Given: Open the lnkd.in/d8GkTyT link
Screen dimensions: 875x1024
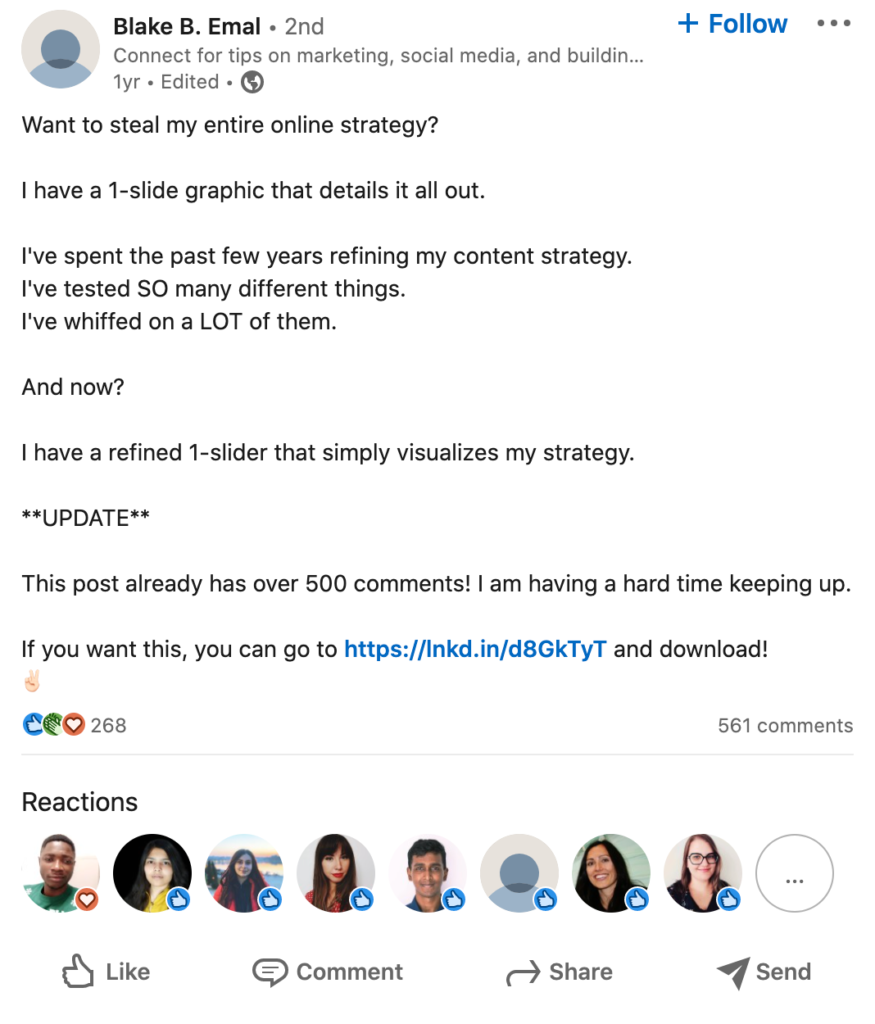Looking at the screenshot, I should [475, 649].
